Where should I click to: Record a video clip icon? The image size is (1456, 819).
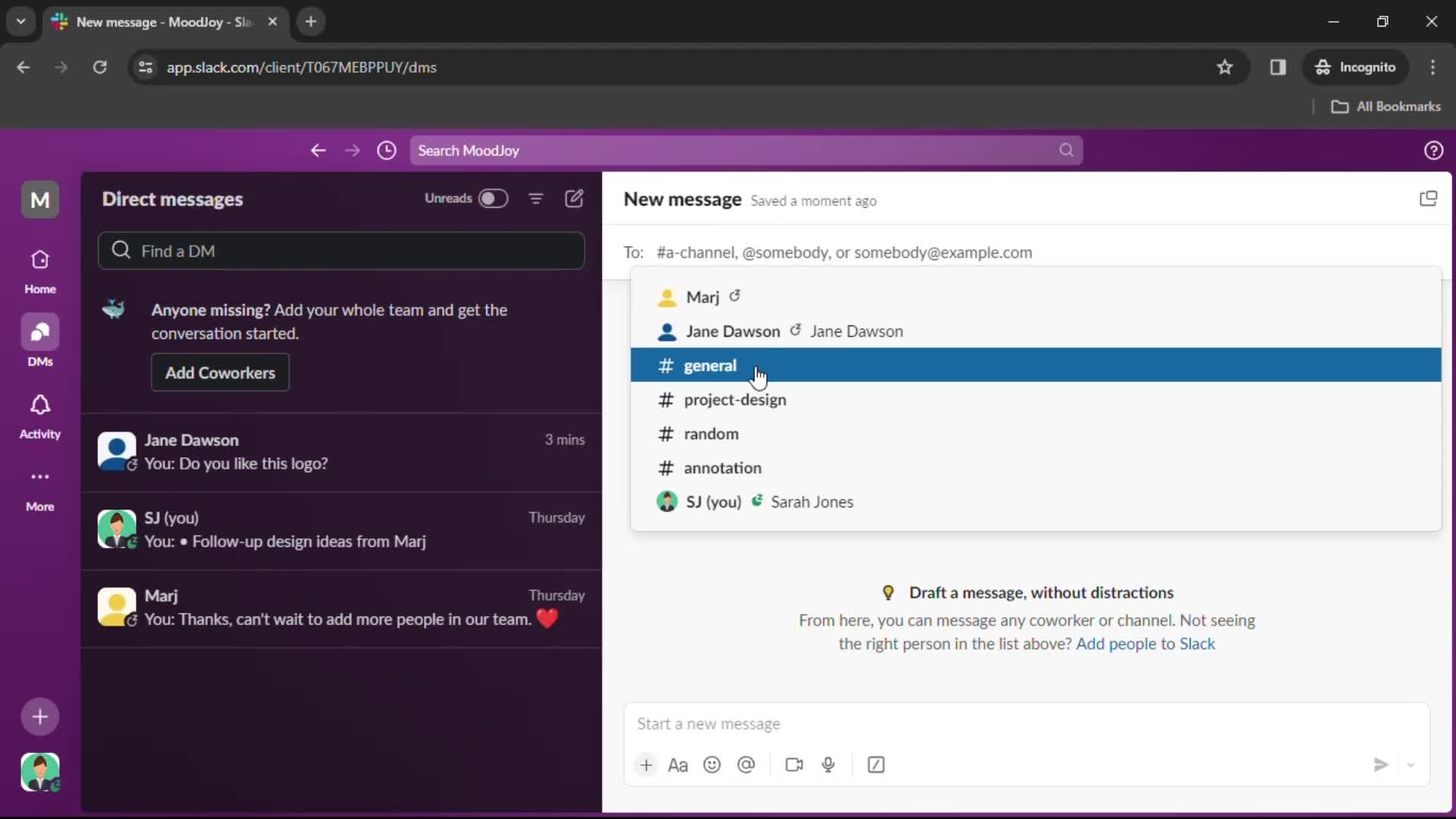(794, 765)
